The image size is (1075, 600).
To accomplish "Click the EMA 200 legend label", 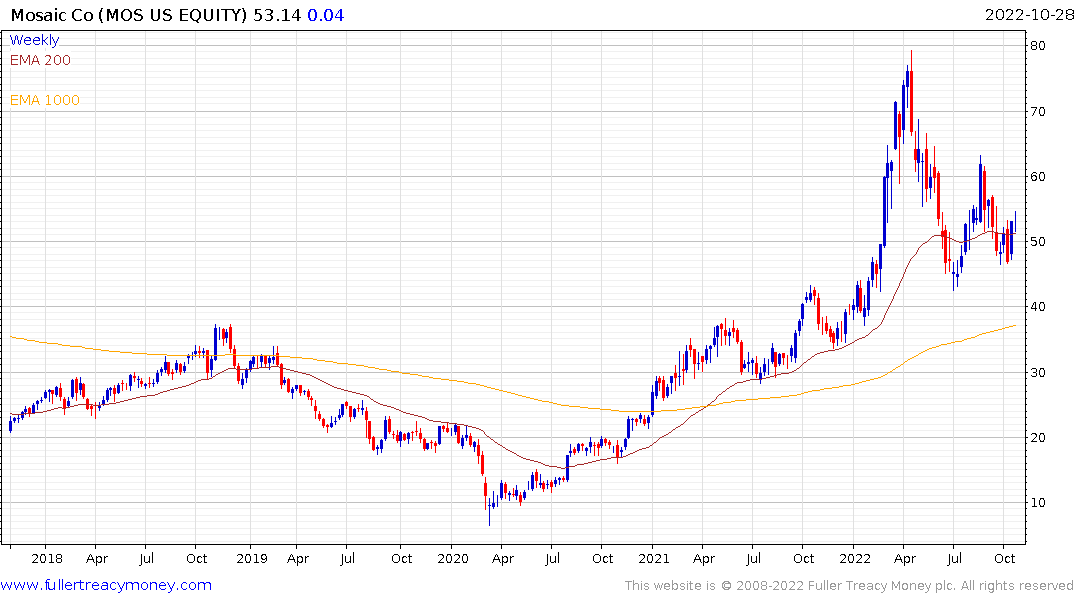I will pos(40,60).
